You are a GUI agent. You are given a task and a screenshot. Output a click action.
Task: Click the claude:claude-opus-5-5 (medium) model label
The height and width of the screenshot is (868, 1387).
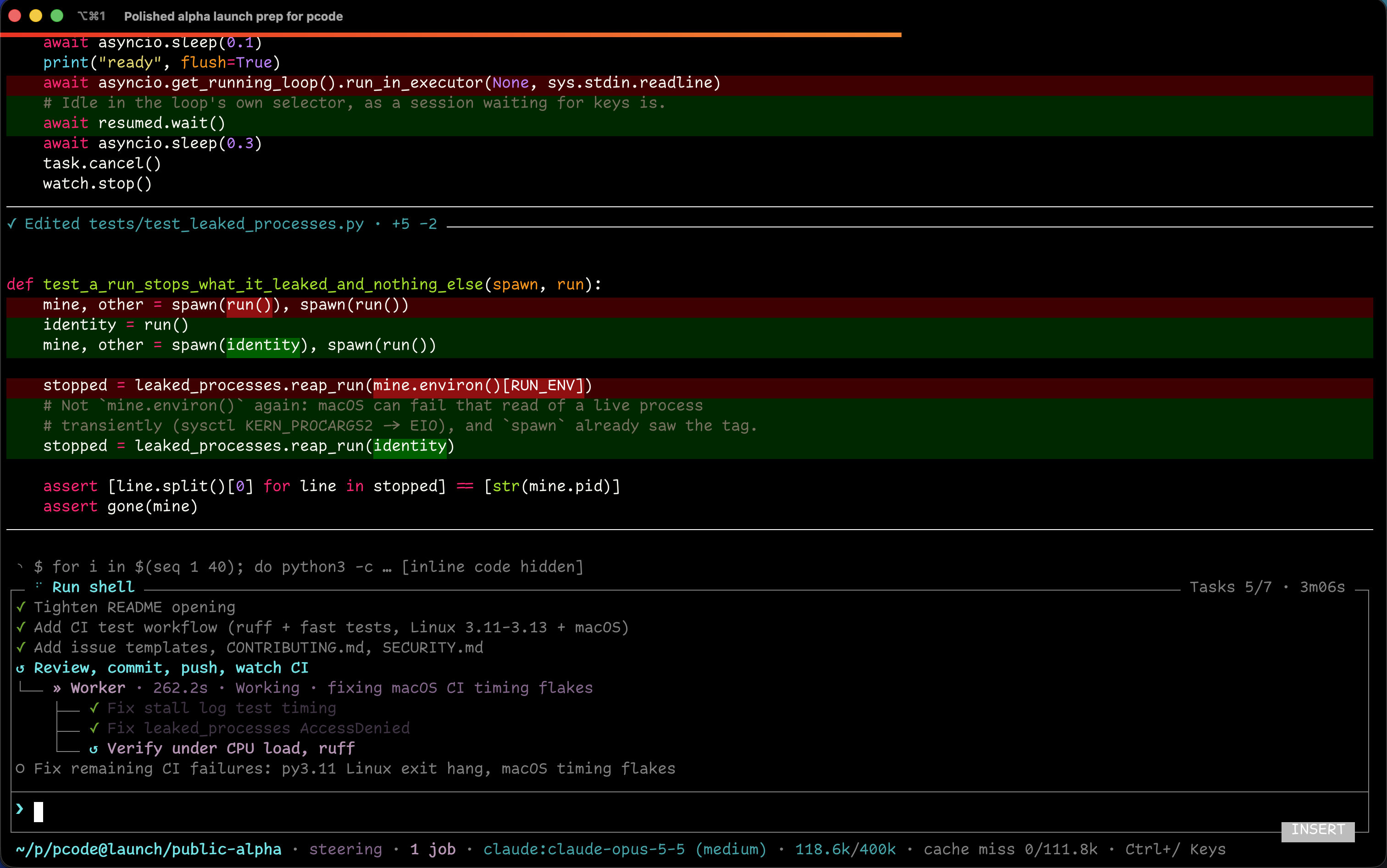pyautogui.click(x=625, y=849)
